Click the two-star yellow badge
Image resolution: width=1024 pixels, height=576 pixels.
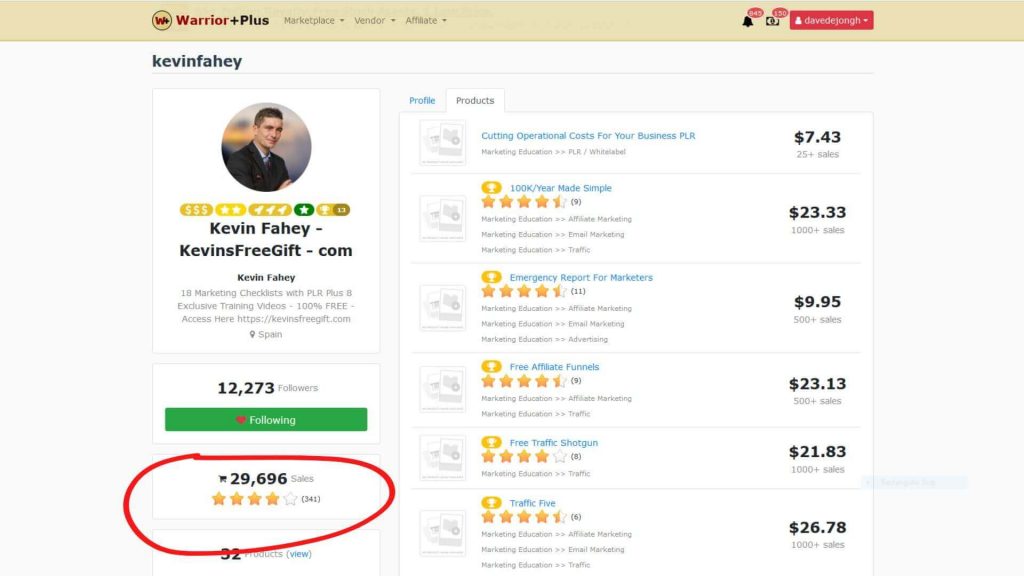coord(231,210)
